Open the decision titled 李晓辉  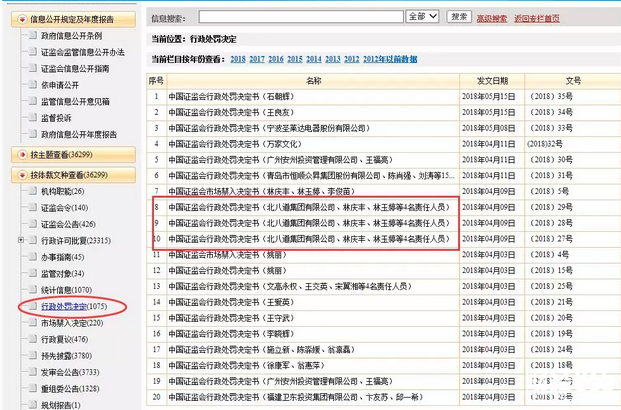tap(231, 334)
